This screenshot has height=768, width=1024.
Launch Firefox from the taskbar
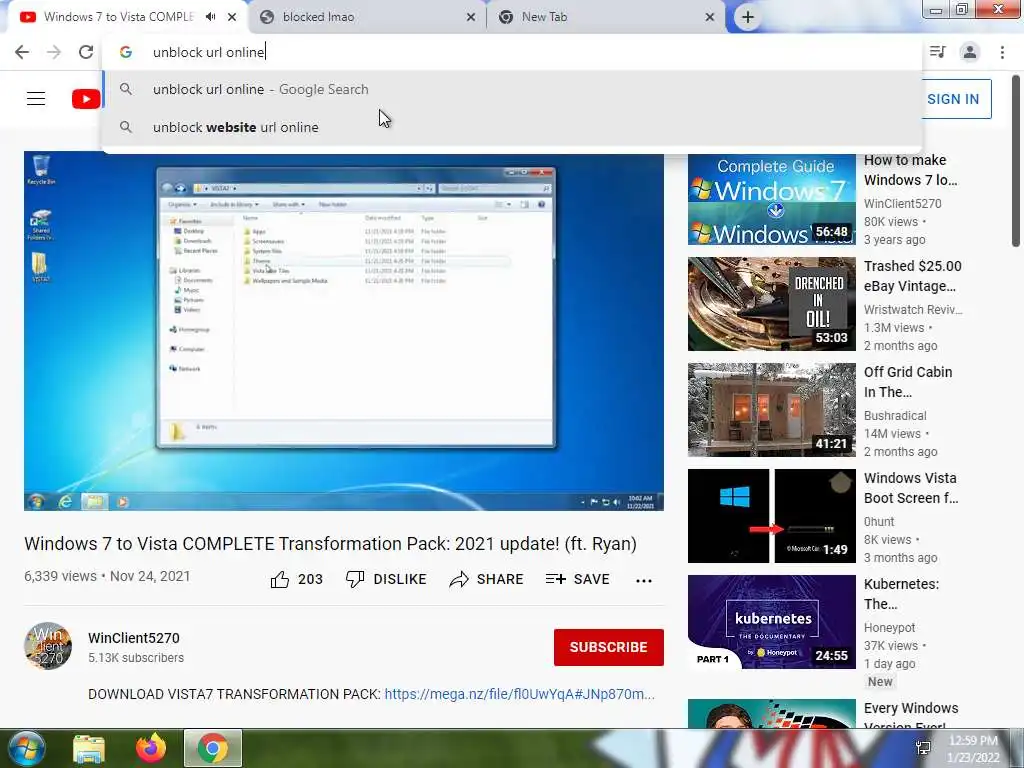[x=151, y=748]
